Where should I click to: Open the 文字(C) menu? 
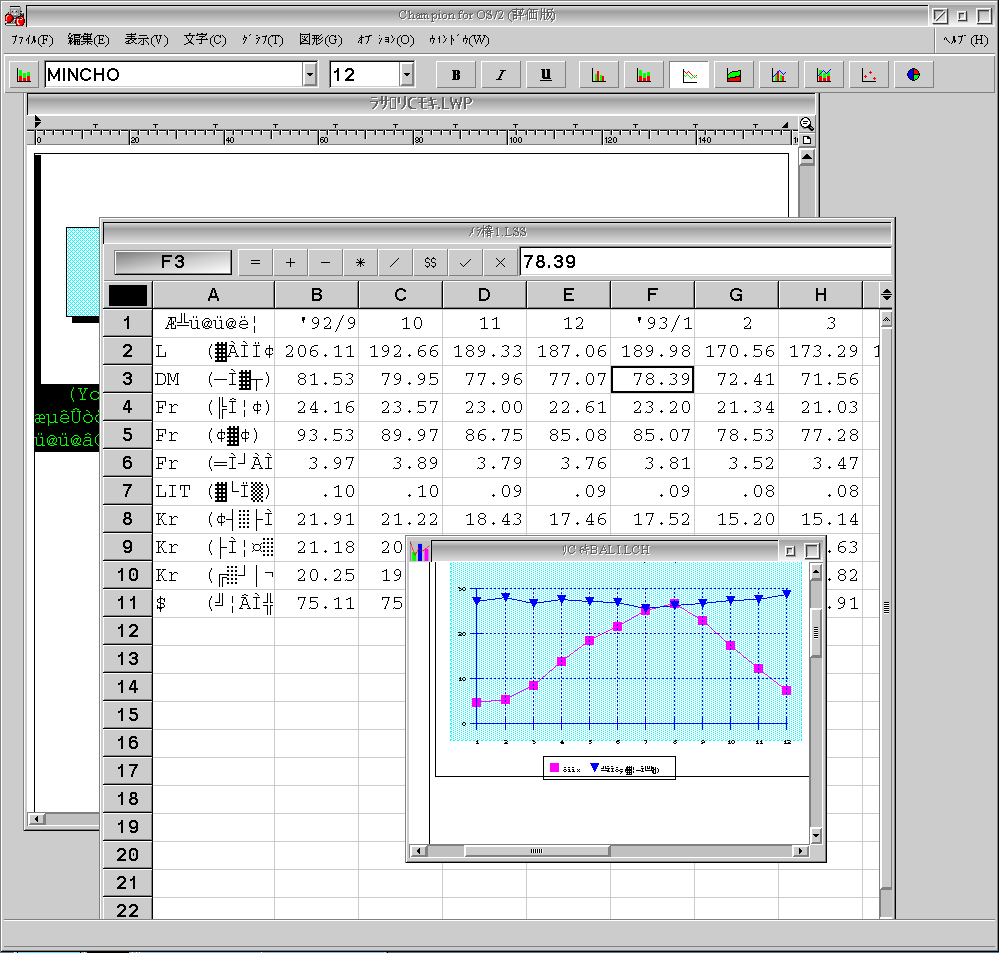205,40
